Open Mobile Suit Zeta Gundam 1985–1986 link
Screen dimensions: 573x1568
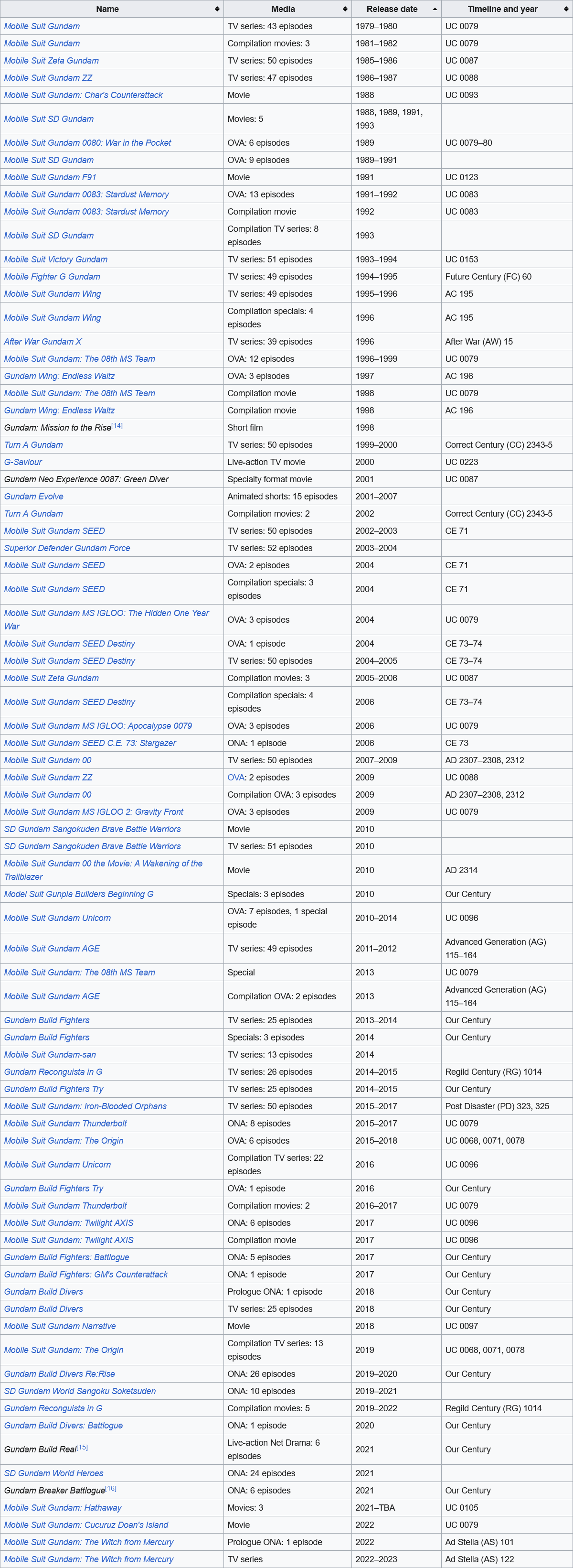51,61
